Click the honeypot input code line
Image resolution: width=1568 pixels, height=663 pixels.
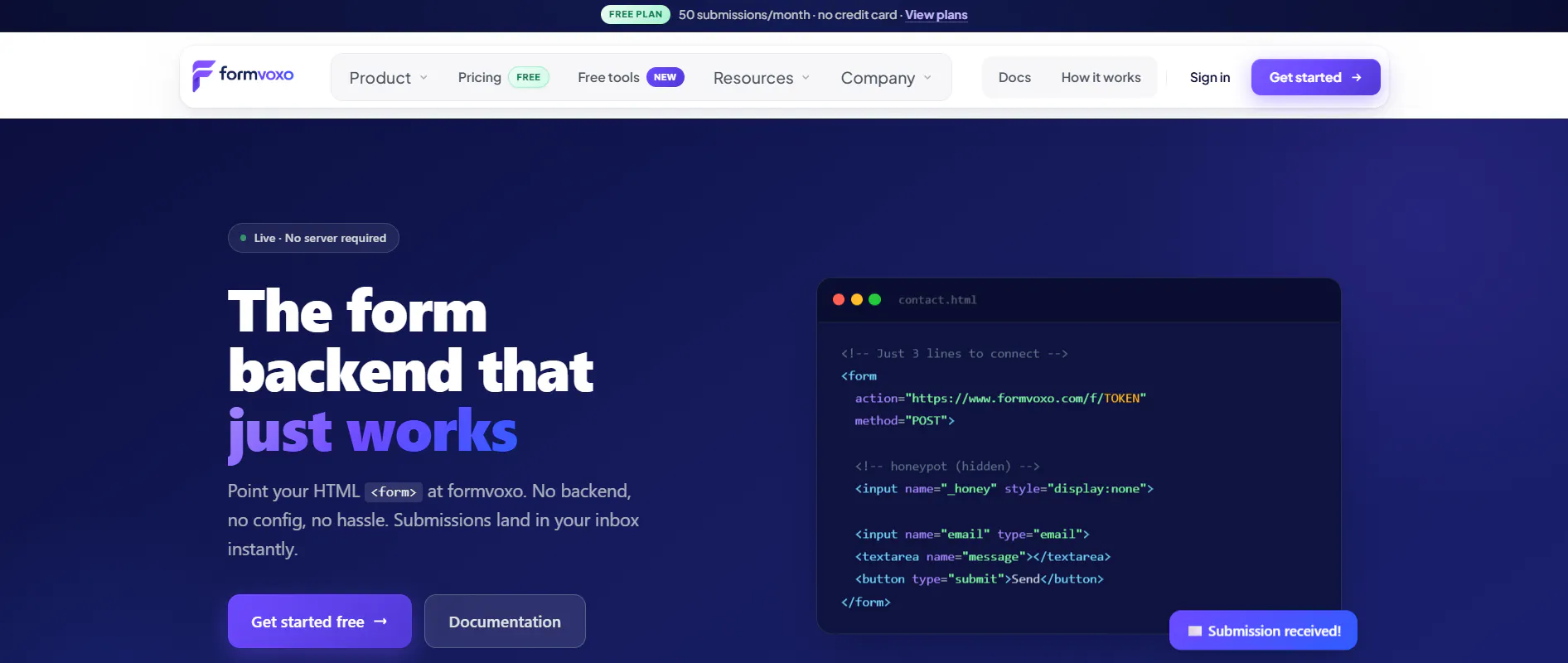(x=1004, y=489)
